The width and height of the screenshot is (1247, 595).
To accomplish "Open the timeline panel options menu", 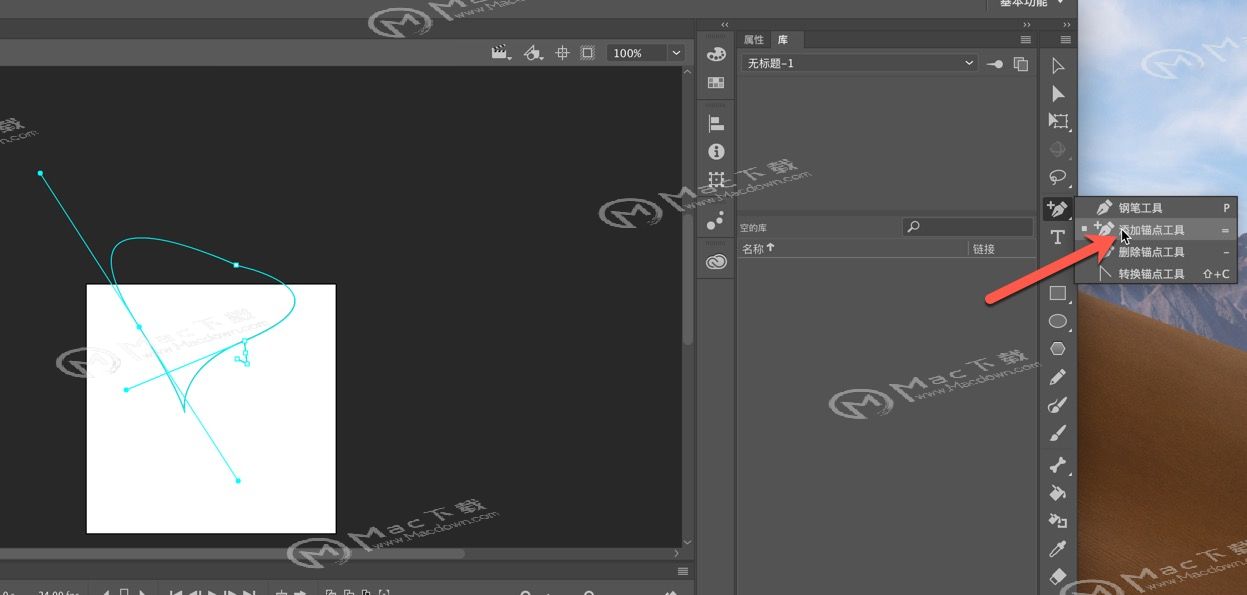I will 683,571.
